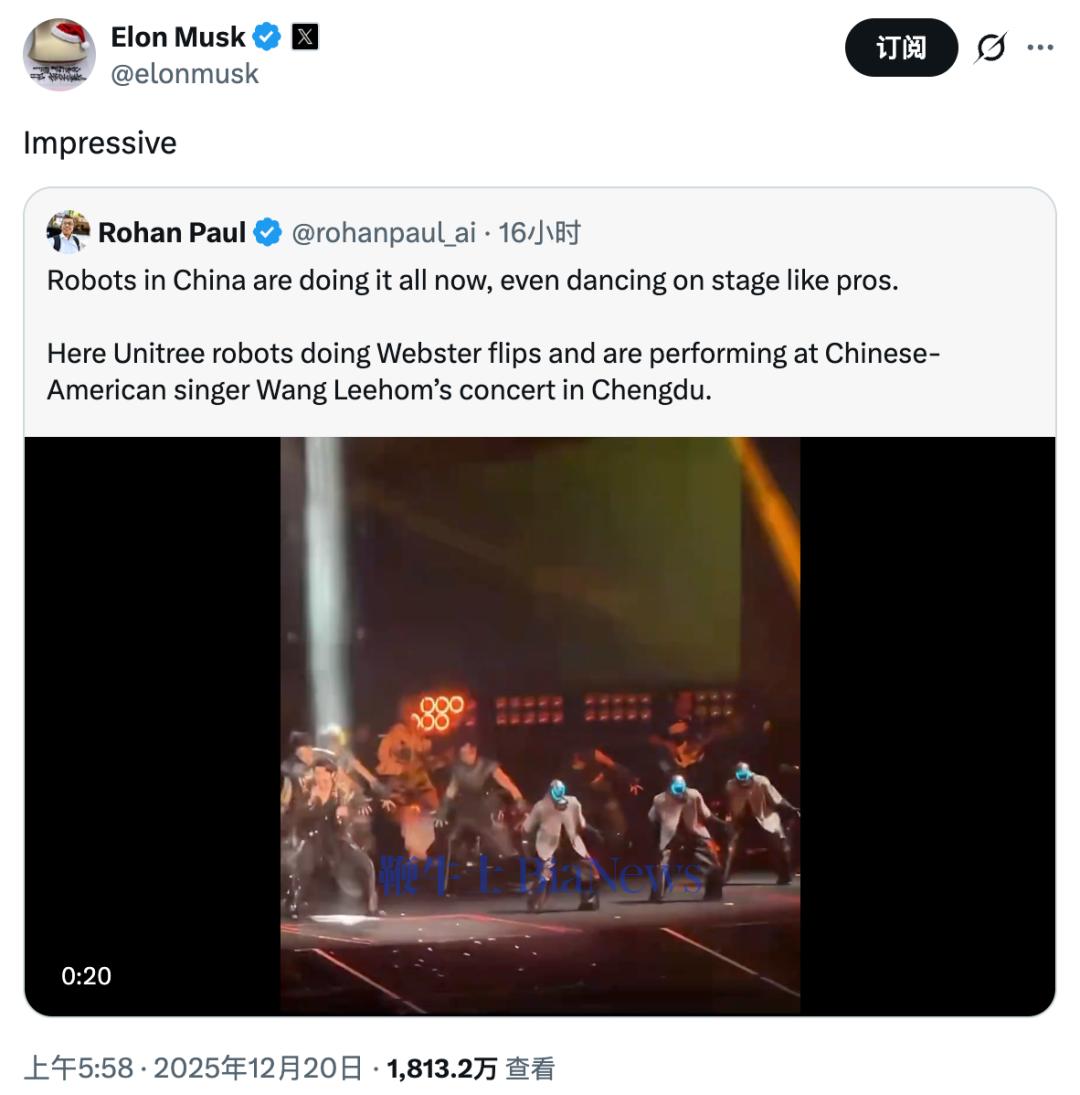The width and height of the screenshot is (1080, 1095).
Task: Click the "Impressive" post text
Action: coord(100,143)
